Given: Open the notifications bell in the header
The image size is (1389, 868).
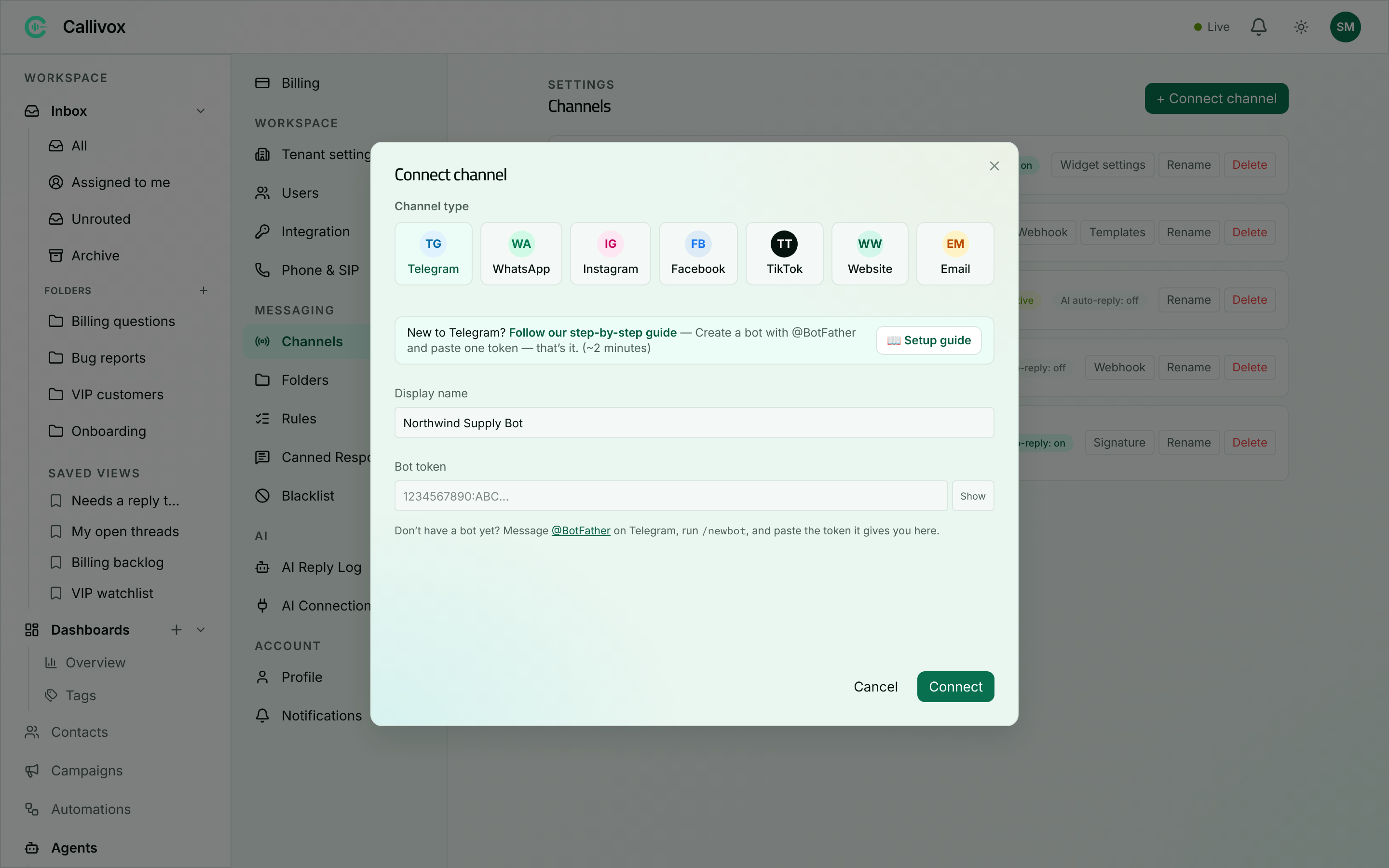Looking at the screenshot, I should point(1259,27).
